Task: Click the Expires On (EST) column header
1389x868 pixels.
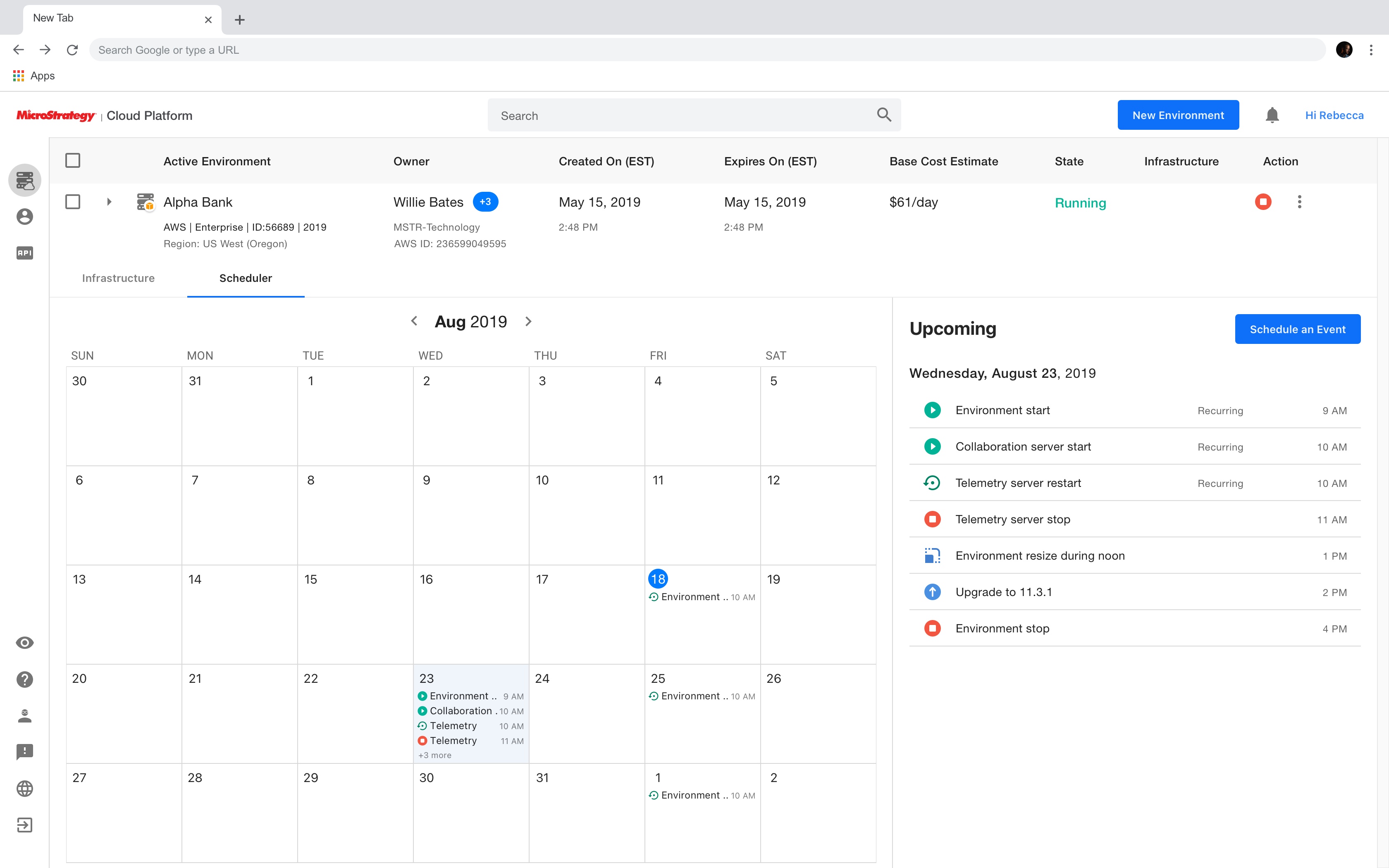Action: pyautogui.click(x=770, y=161)
